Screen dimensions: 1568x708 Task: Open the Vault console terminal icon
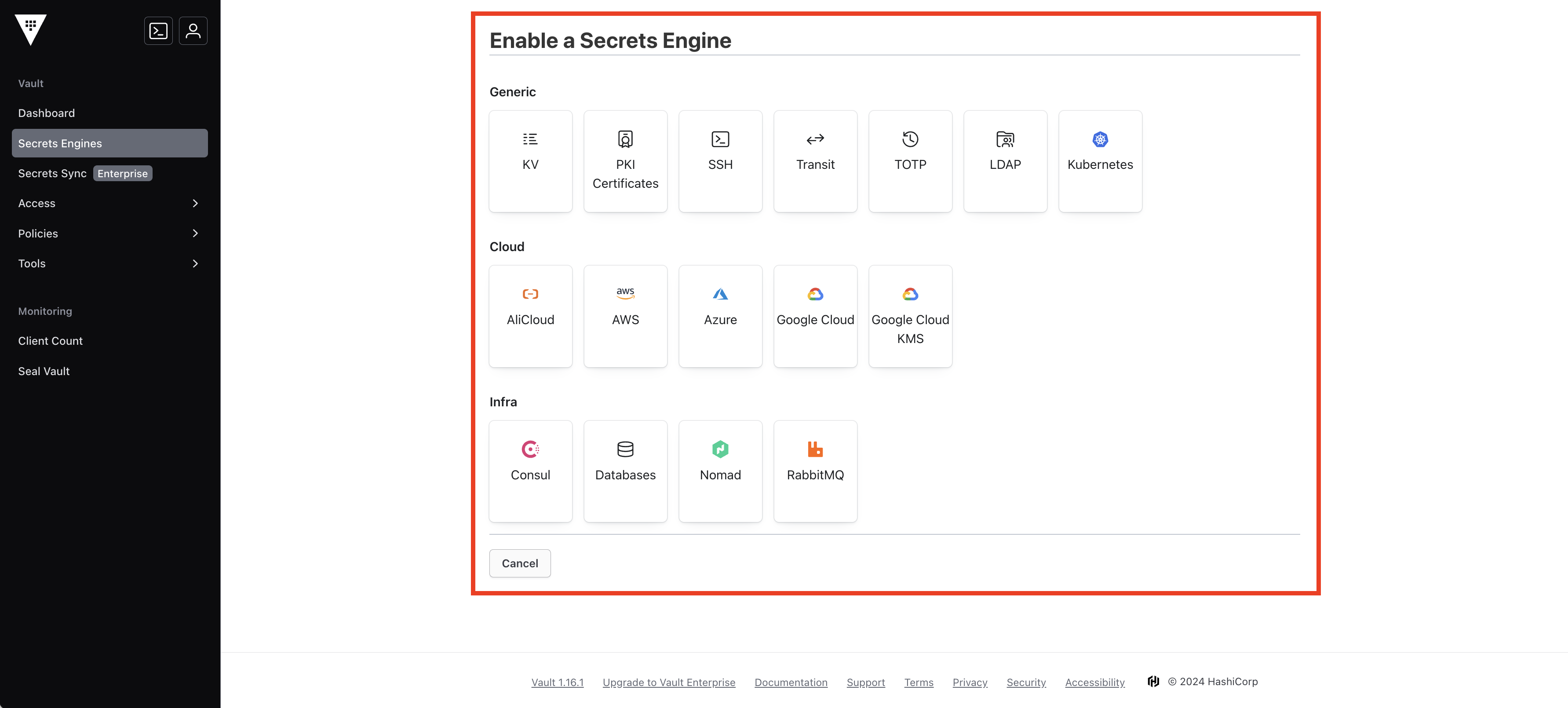point(158,30)
